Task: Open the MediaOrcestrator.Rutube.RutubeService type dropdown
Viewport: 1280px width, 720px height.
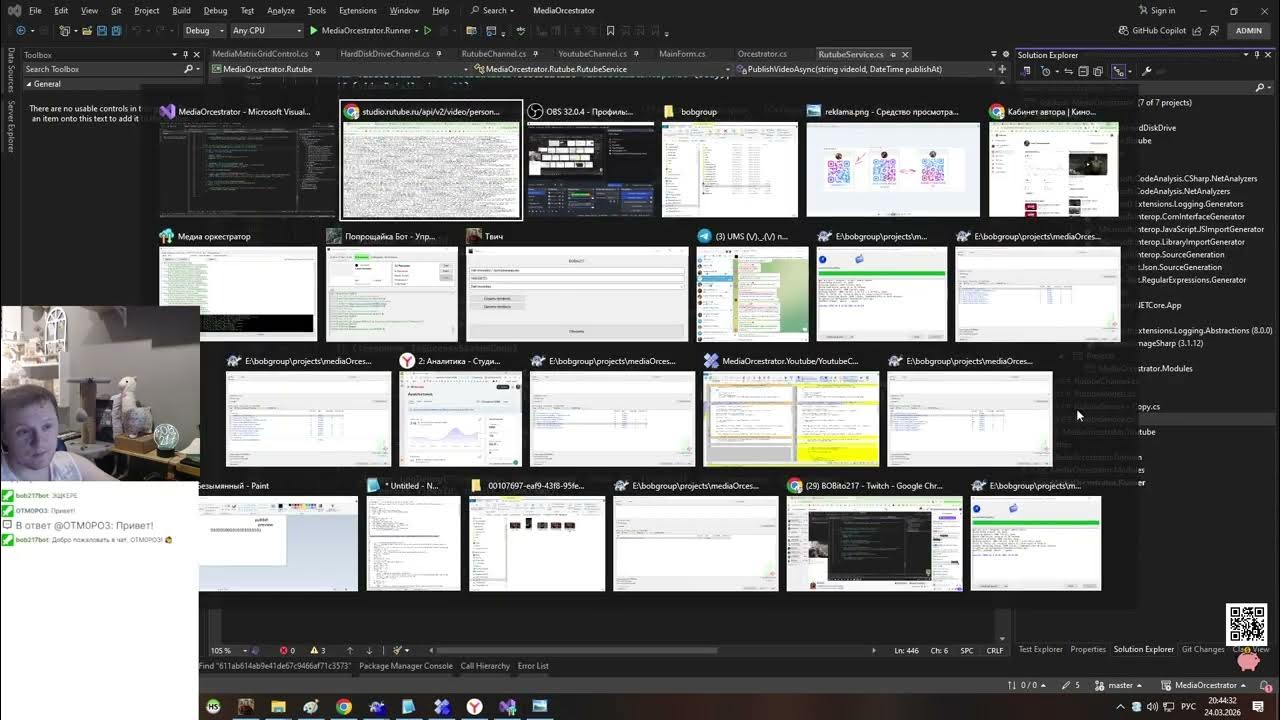Action: coord(603,69)
